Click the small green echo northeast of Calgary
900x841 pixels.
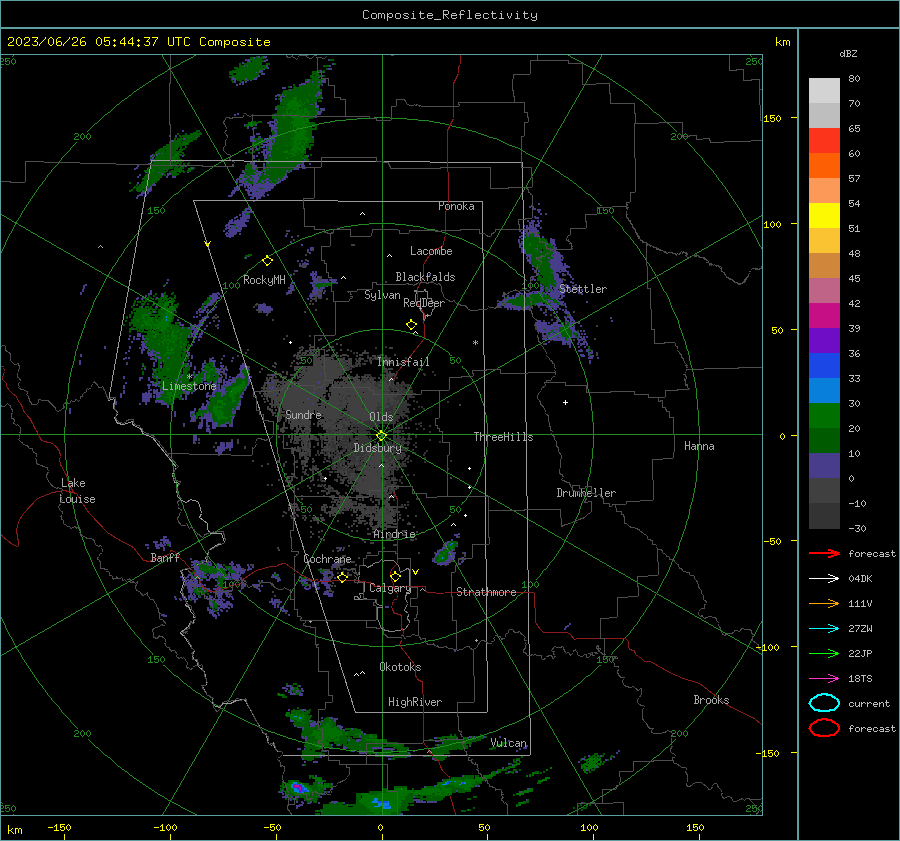point(445,552)
